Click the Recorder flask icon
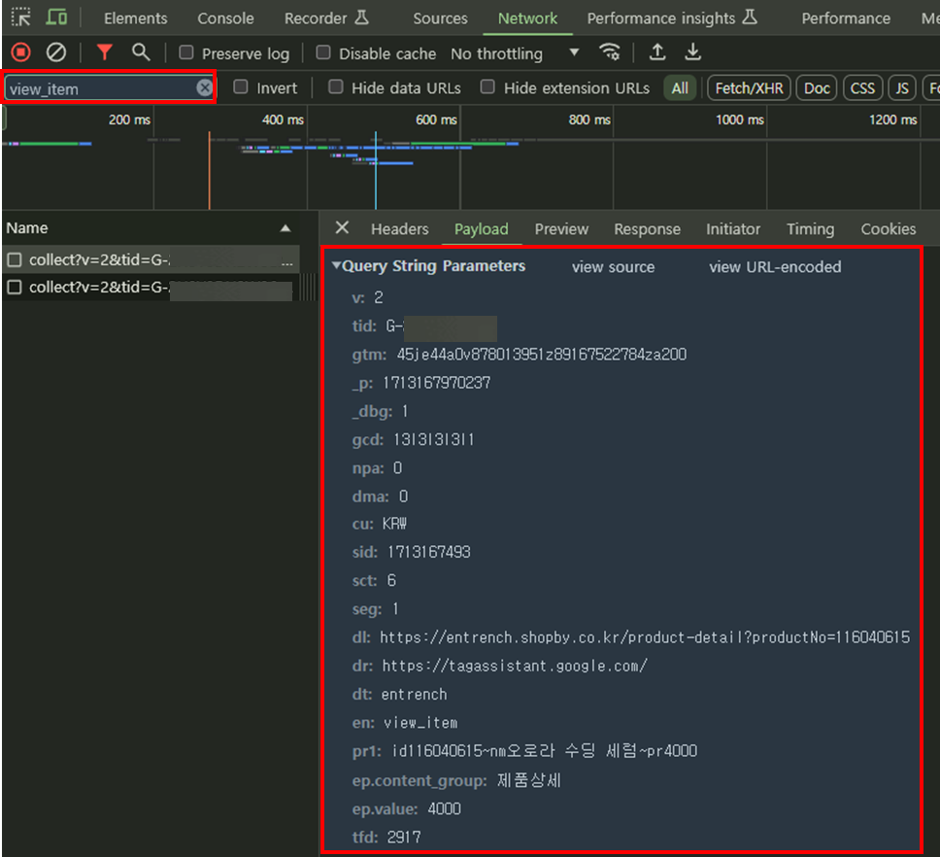 [x=361, y=17]
